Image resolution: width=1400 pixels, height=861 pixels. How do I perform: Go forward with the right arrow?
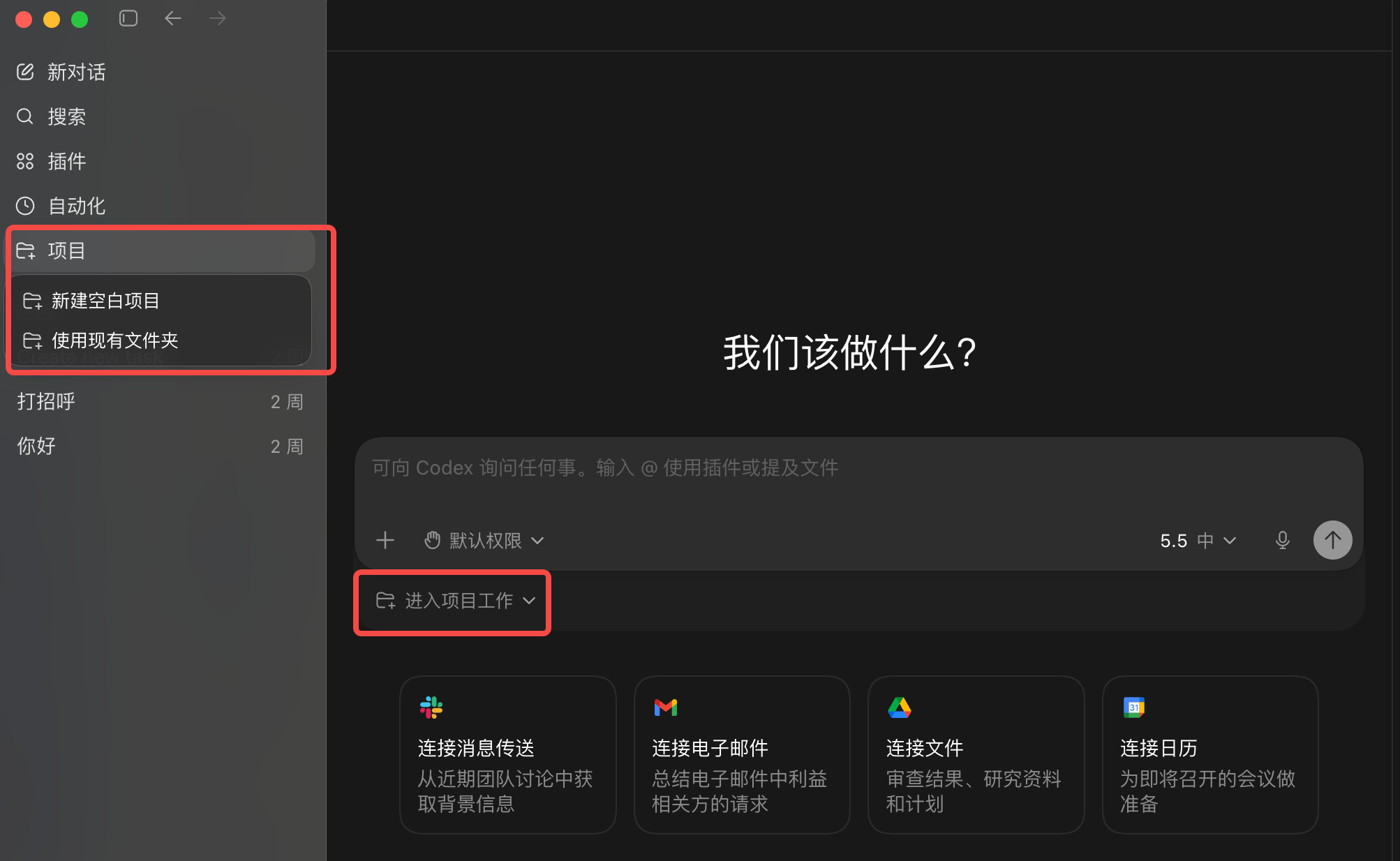click(218, 18)
